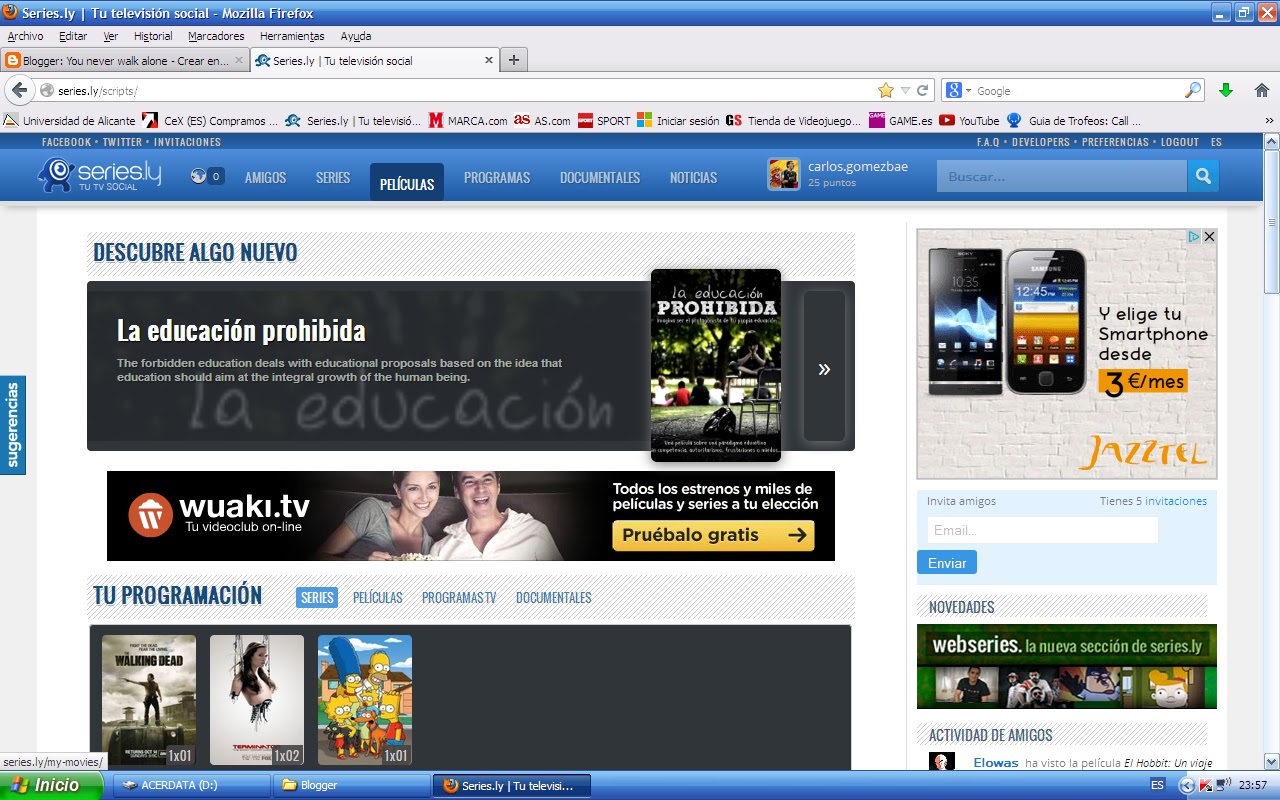
Task: Close the Series.ly browser tab
Action: tap(489, 60)
